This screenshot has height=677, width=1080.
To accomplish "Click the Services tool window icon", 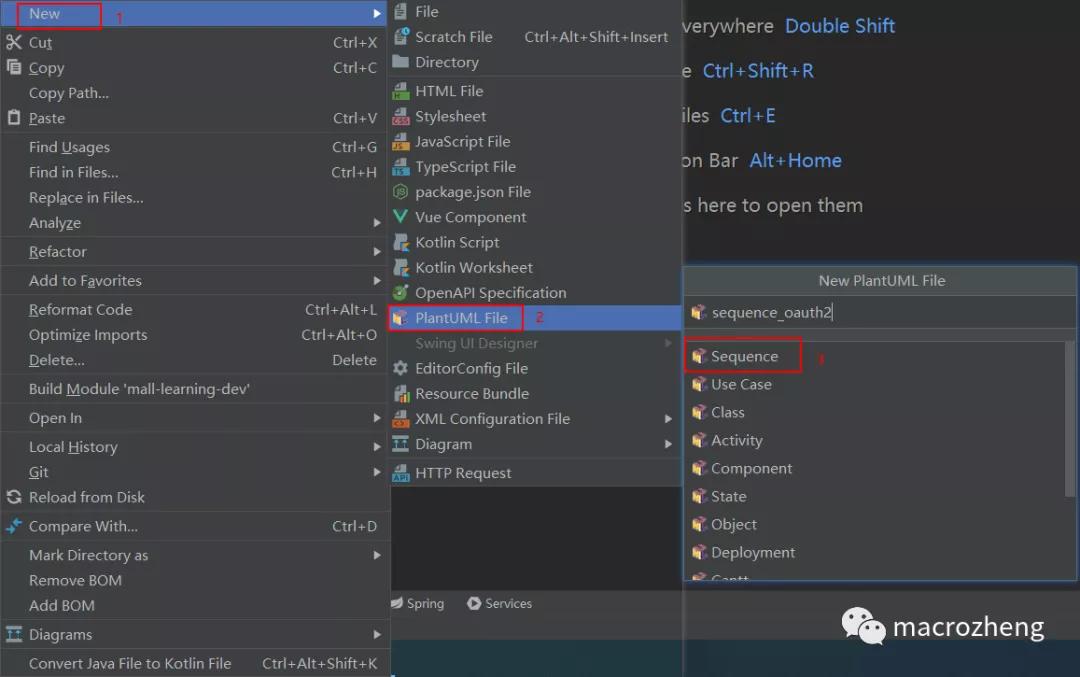I will click(473, 603).
